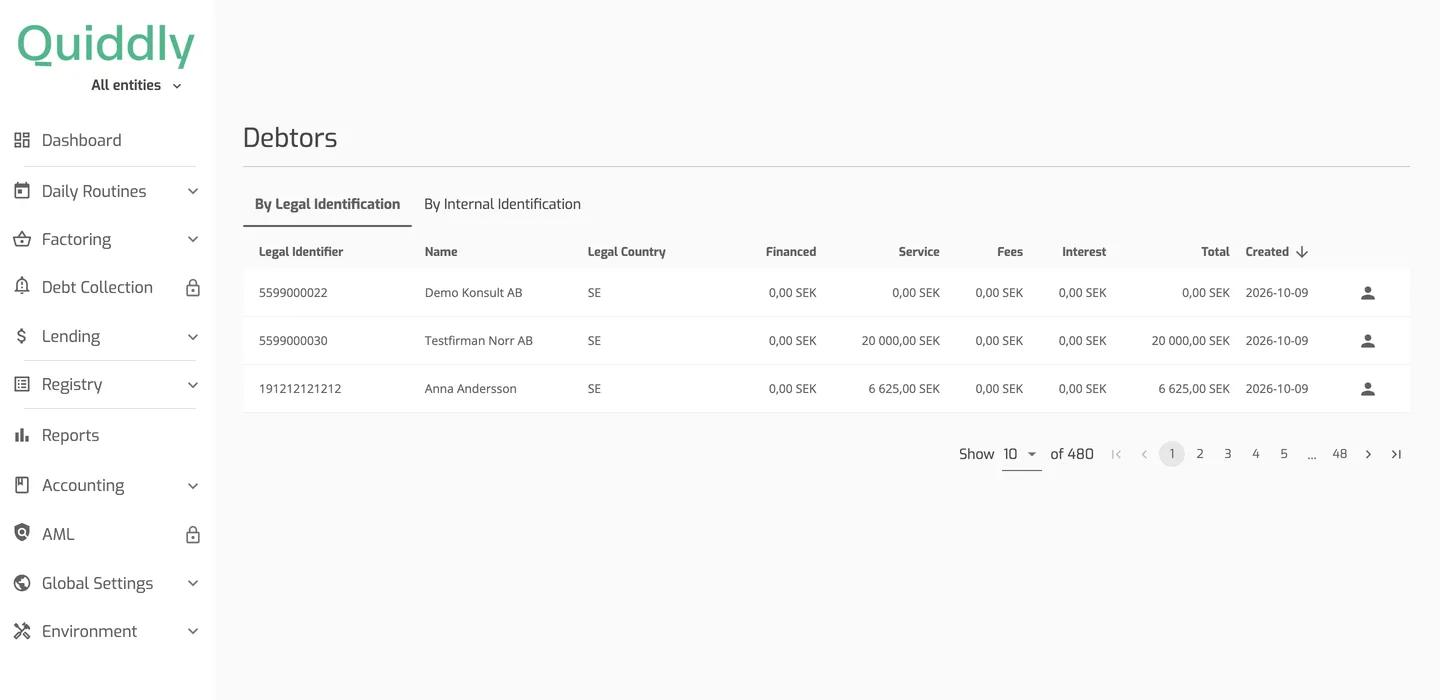Click the Daily Routines calendar icon
The image size is (1440, 700).
click(x=22, y=191)
